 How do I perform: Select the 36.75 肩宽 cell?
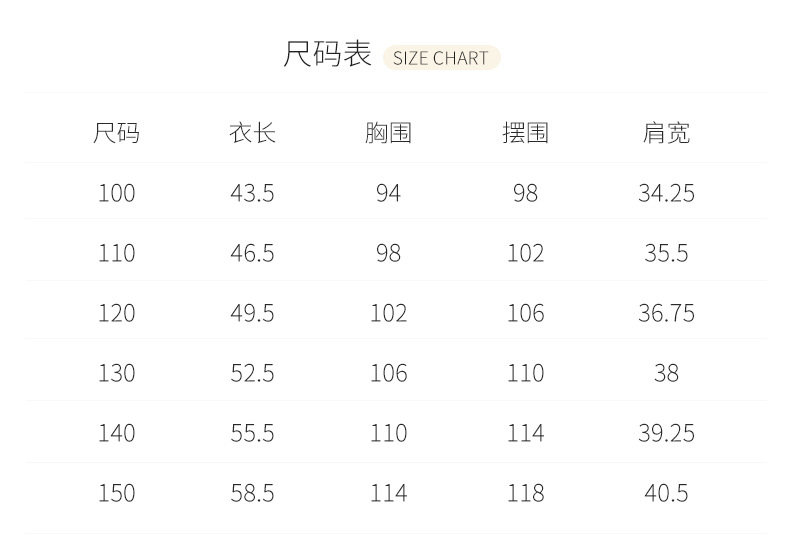coord(666,313)
